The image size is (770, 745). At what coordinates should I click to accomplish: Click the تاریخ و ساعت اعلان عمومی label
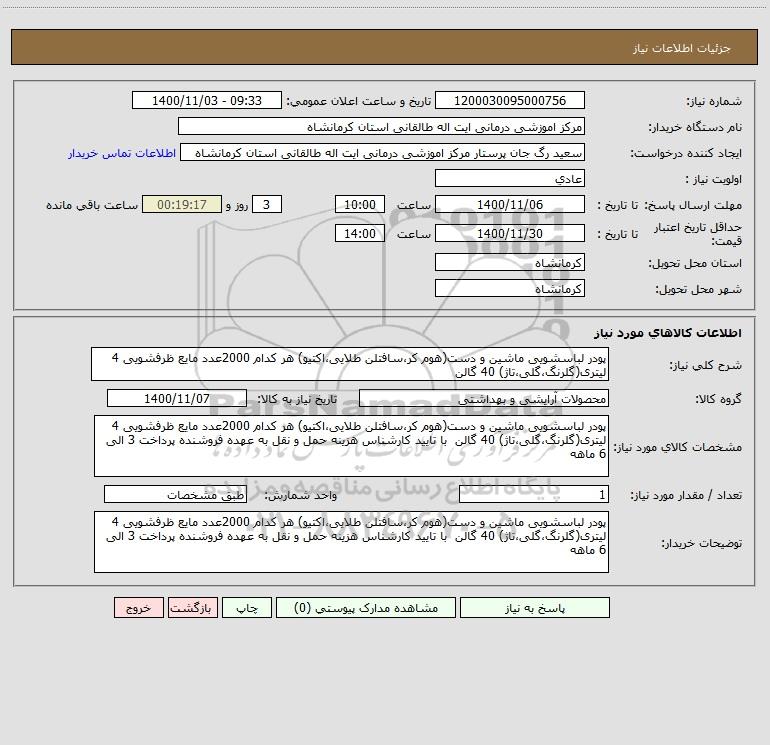tap(358, 101)
